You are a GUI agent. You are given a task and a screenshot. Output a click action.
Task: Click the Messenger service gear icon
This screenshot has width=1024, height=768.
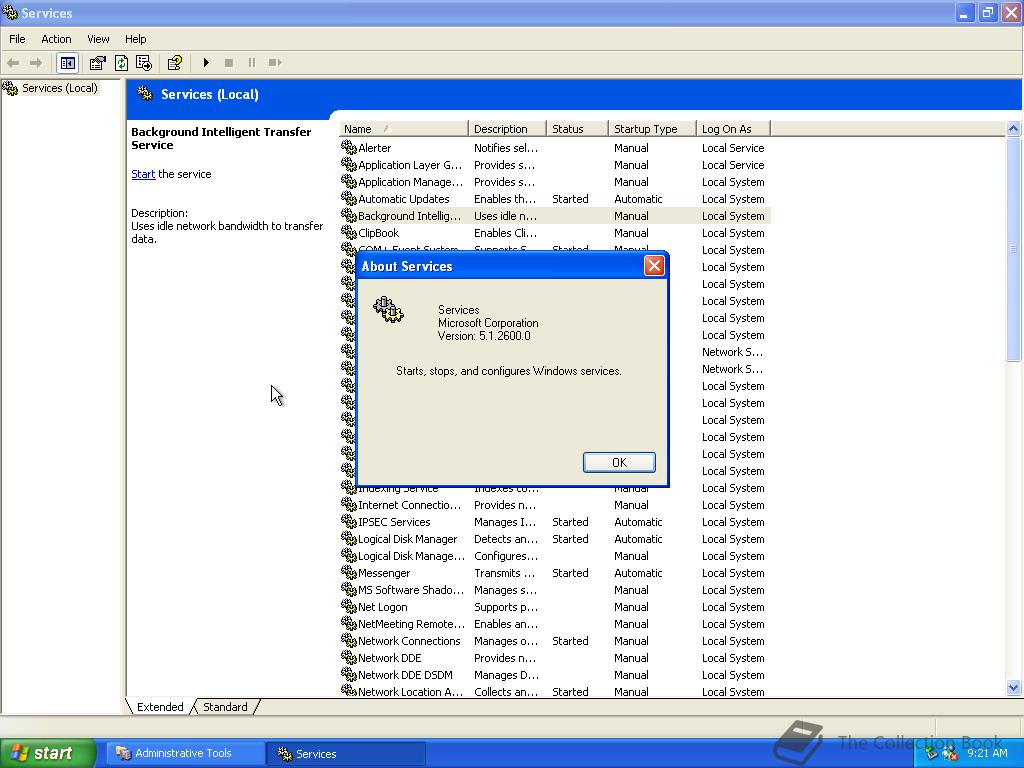coord(349,573)
